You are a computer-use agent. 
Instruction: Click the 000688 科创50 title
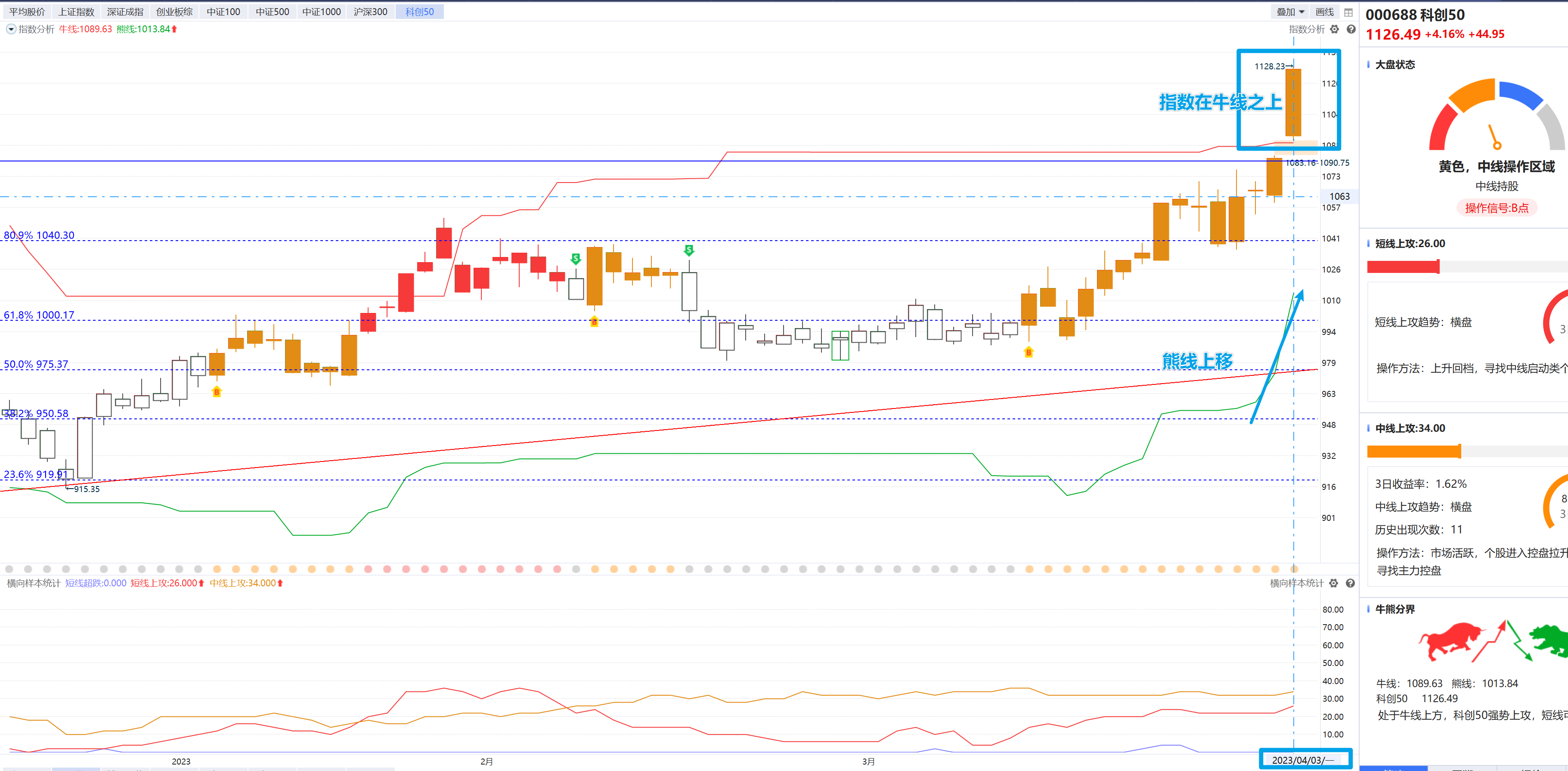point(1415,15)
